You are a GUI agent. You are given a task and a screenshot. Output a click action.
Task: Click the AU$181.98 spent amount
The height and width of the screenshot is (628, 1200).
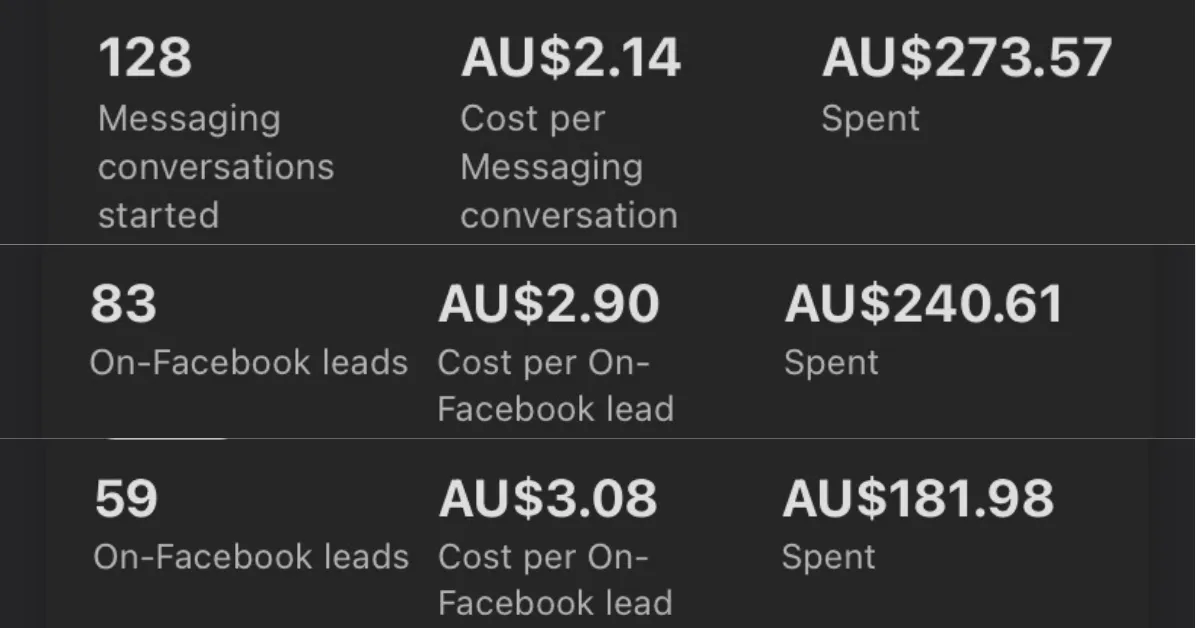[x=917, y=499]
